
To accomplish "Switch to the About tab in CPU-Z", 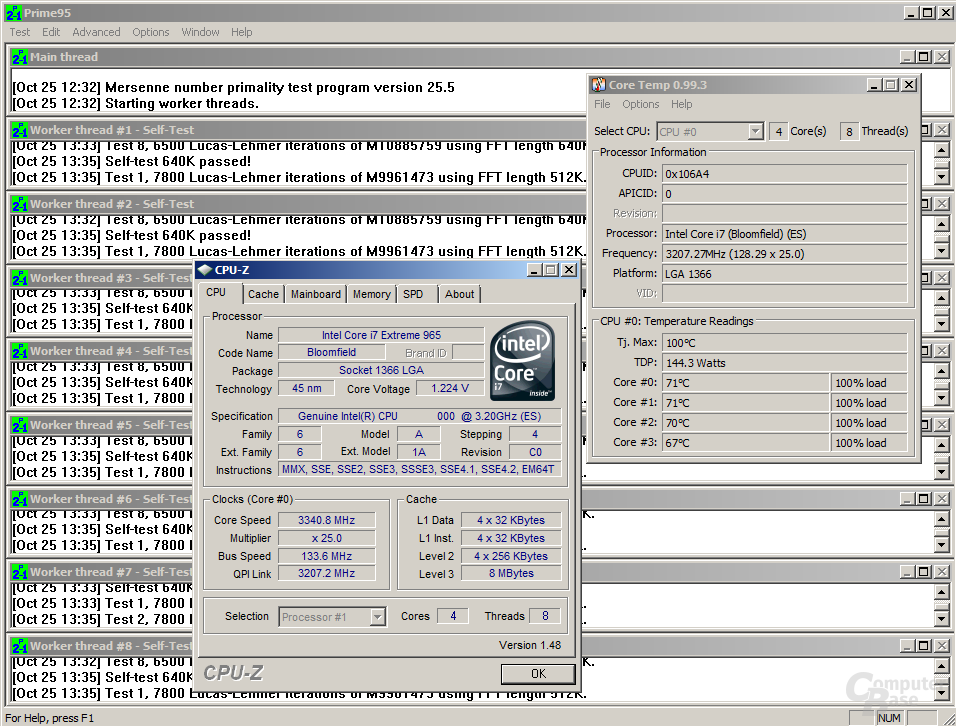I will point(459,294).
